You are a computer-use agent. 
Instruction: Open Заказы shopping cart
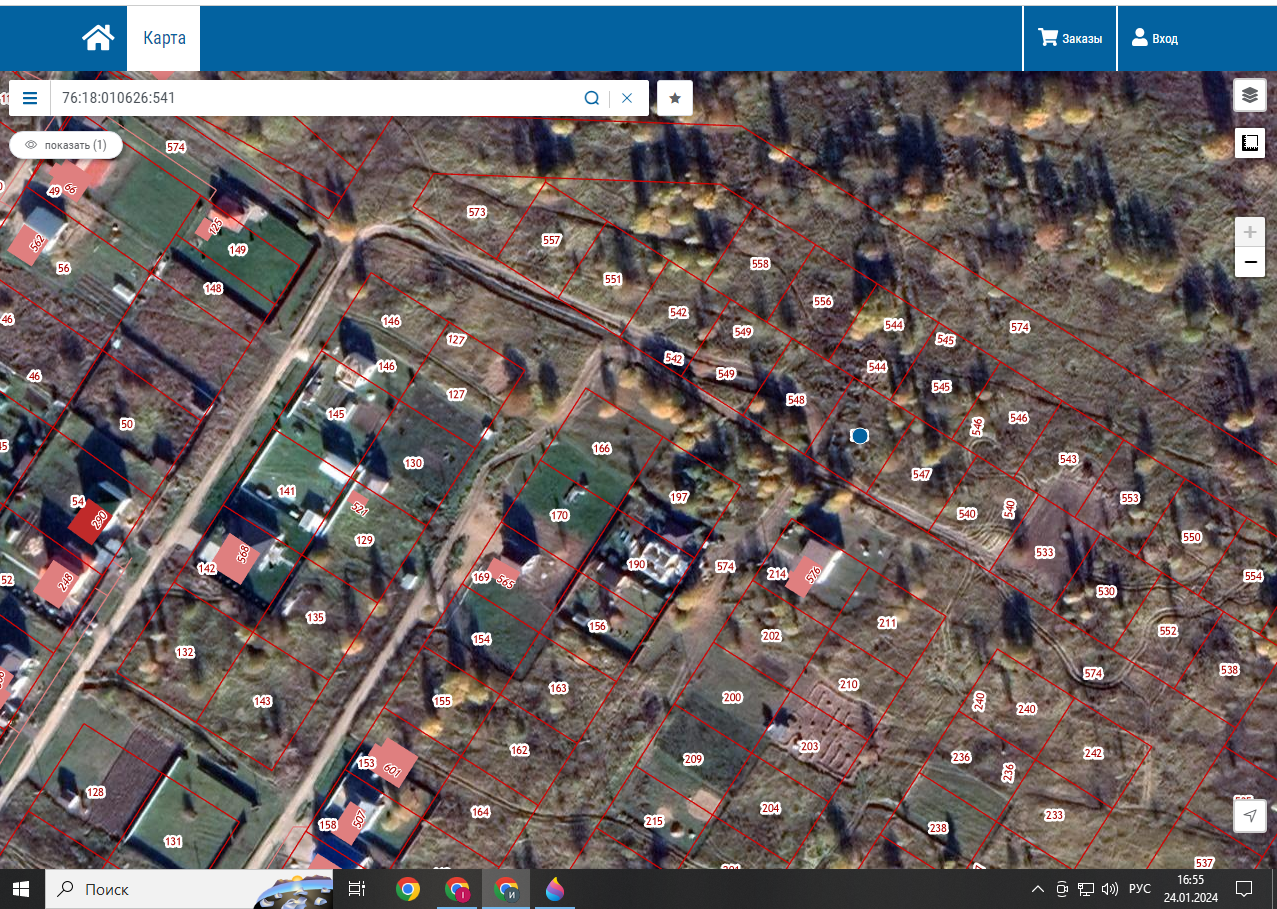pyautogui.click(x=1070, y=38)
